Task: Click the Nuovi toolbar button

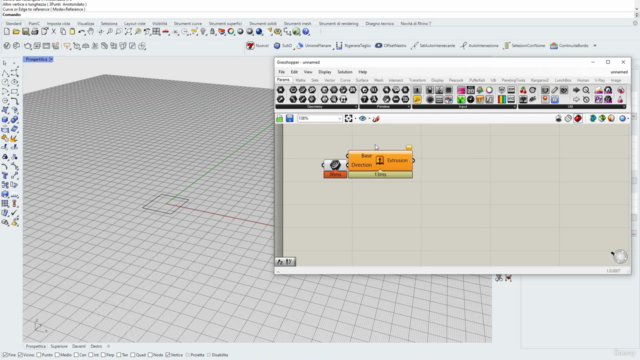Action: coord(258,46)
